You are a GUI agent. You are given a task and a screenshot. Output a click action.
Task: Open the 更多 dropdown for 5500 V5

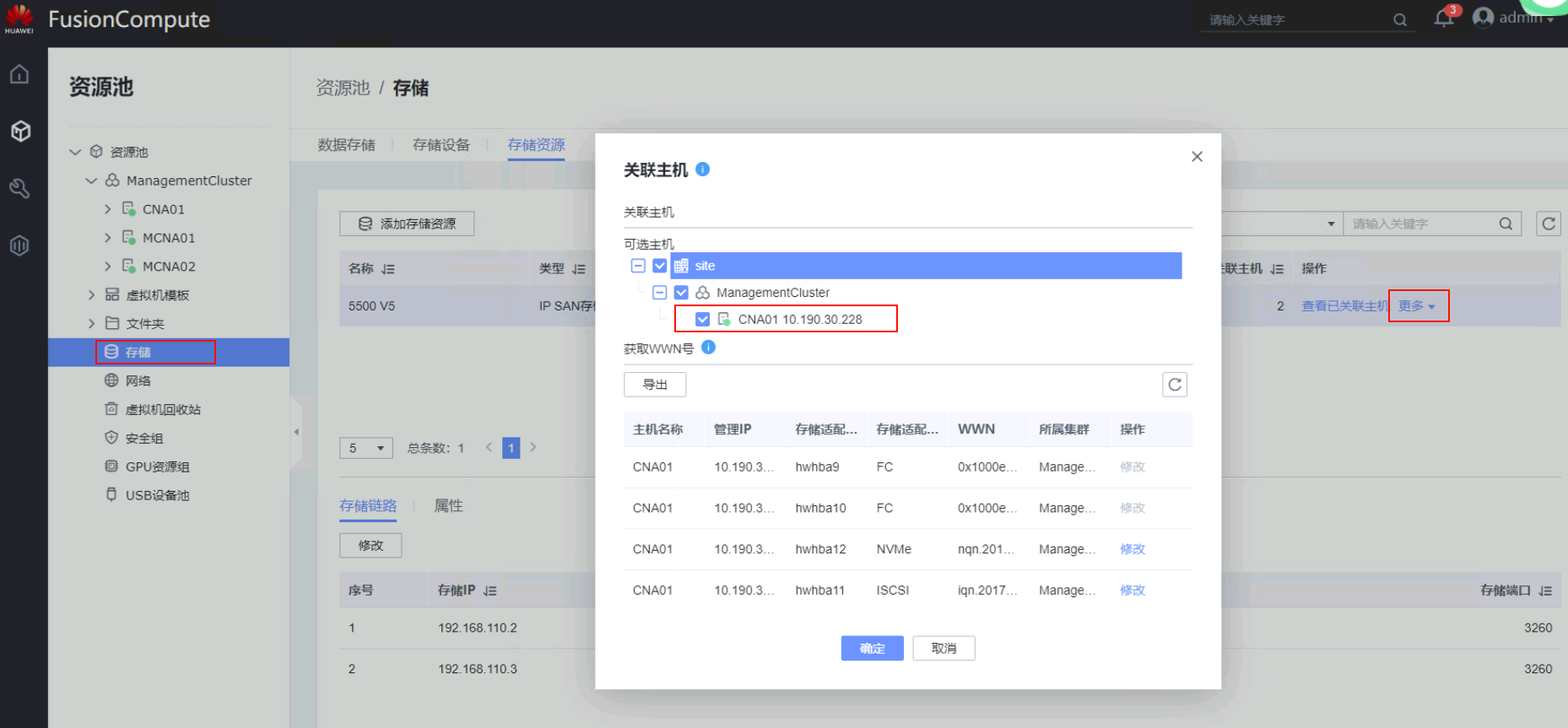click(1416, 306)
